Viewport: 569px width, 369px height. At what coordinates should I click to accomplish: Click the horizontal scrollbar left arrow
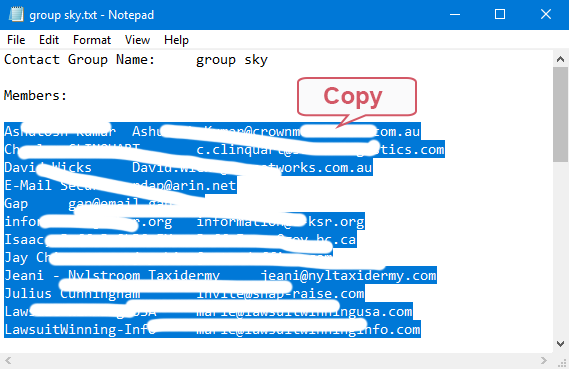(x=8, y=360)
